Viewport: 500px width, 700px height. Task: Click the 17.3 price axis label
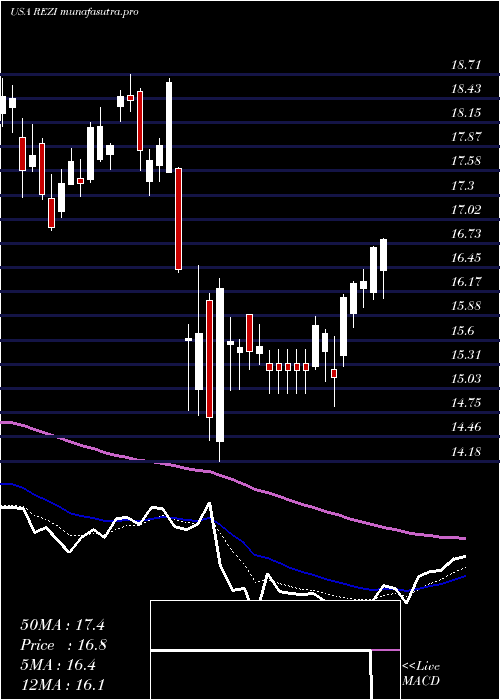click(x=462, y=186)
